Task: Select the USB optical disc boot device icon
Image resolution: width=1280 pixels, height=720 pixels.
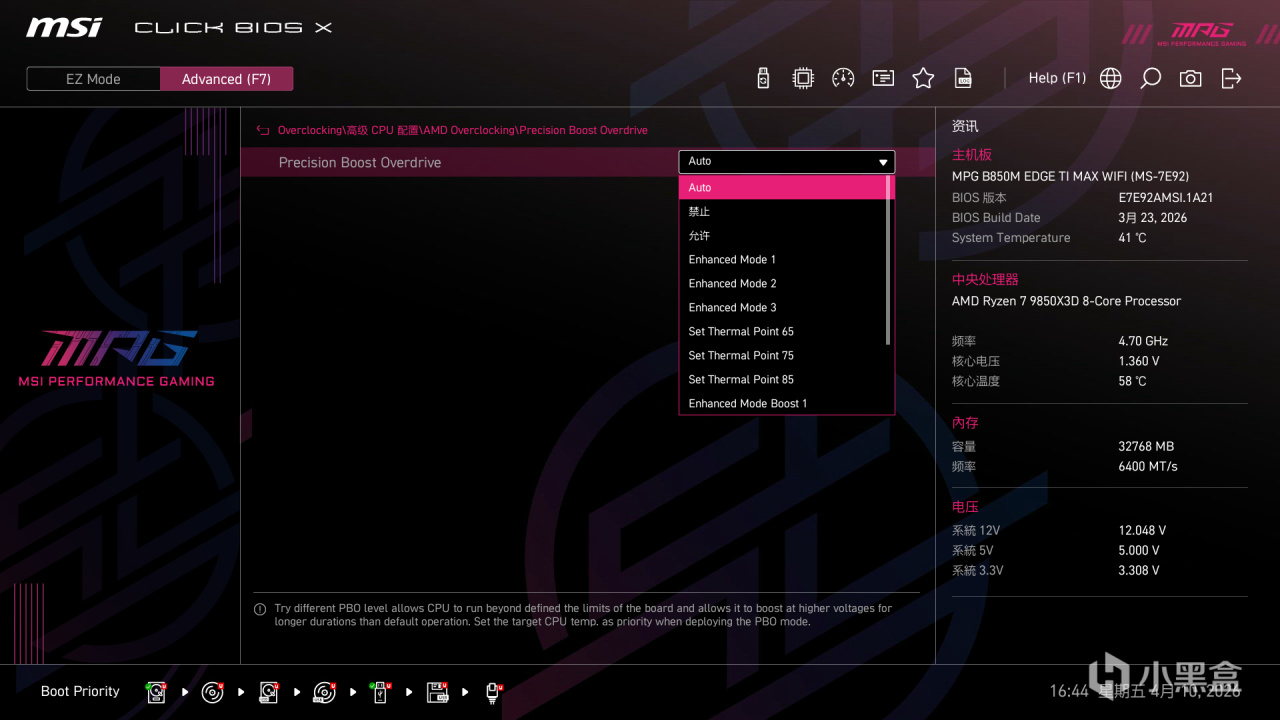Action: click(324, 691)
